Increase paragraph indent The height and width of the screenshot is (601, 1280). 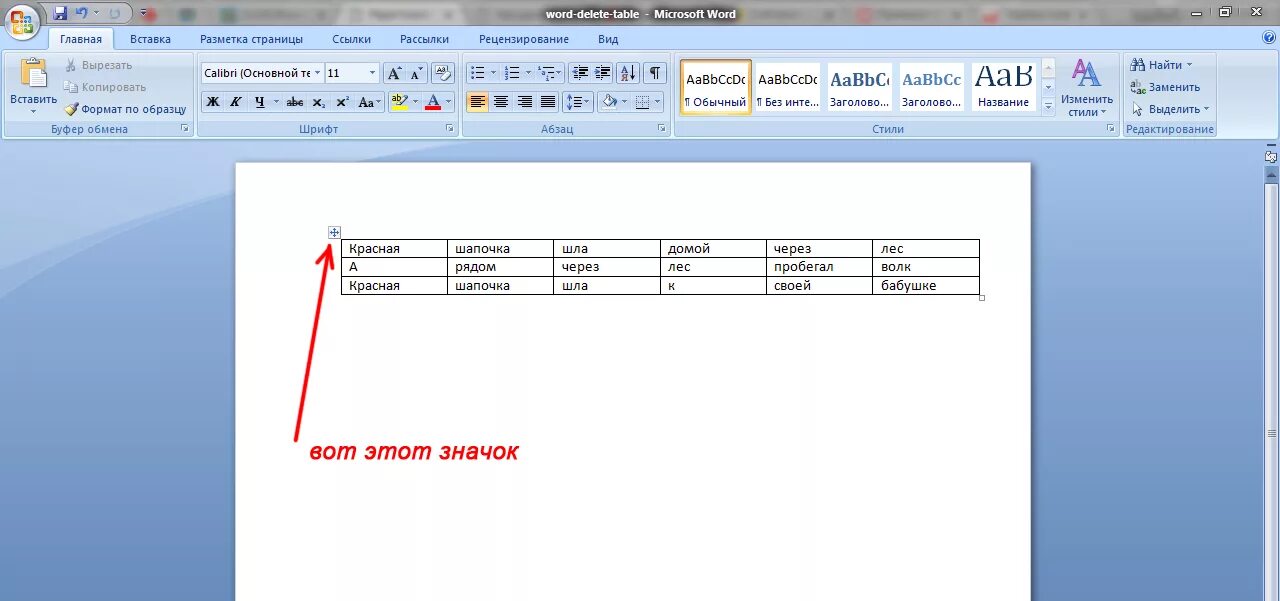pos(603,73)
